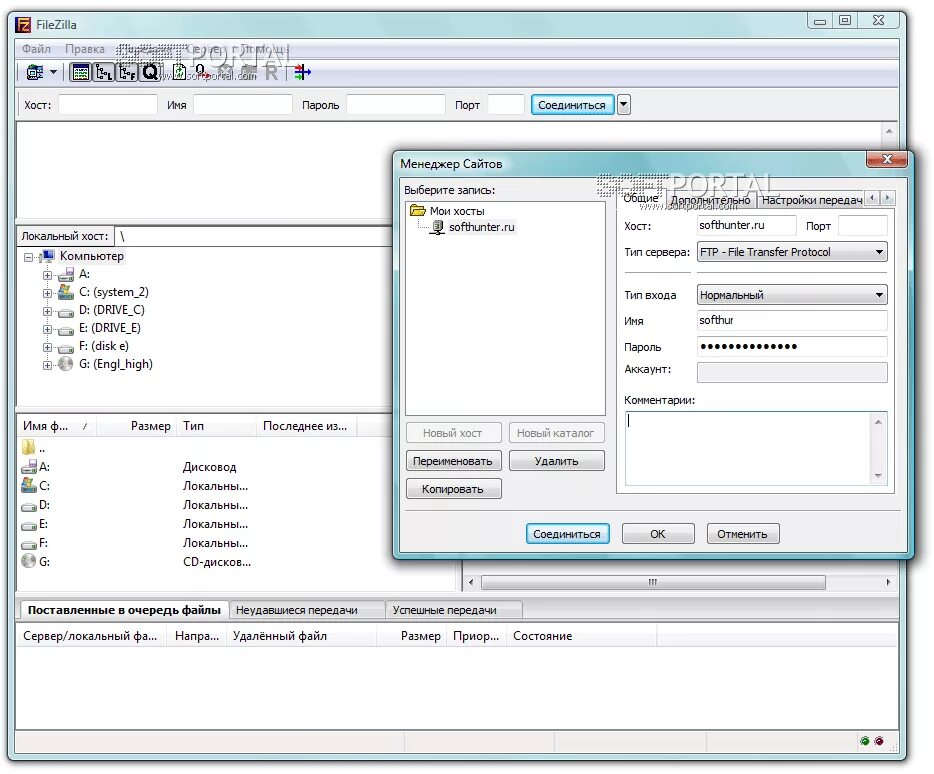Click the colored arrows filter icon in toolbar
Viewport: 934px width, 774px height.
coord(302,73)
